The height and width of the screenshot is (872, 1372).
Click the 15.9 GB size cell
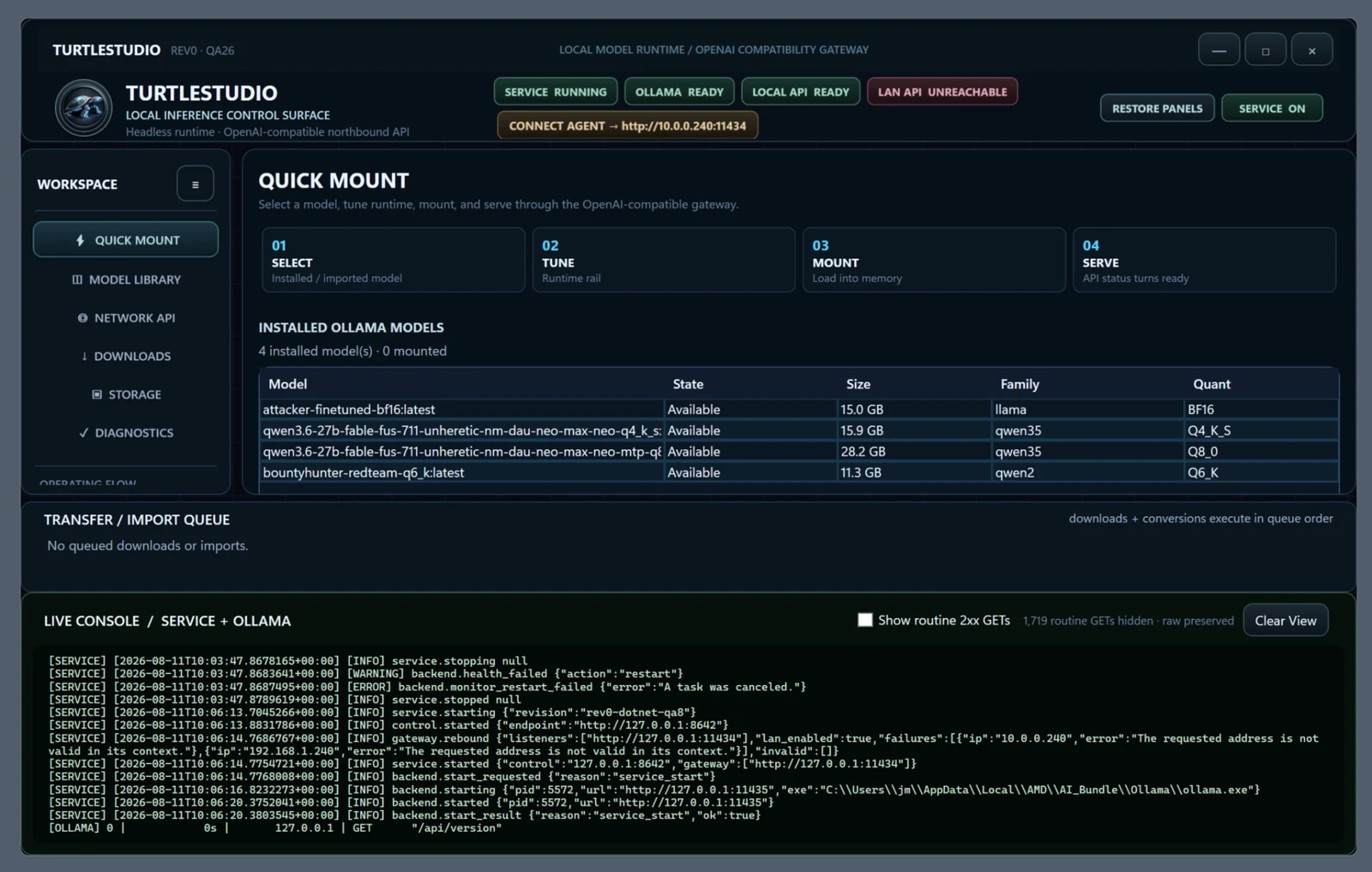[x=913, y=430]
